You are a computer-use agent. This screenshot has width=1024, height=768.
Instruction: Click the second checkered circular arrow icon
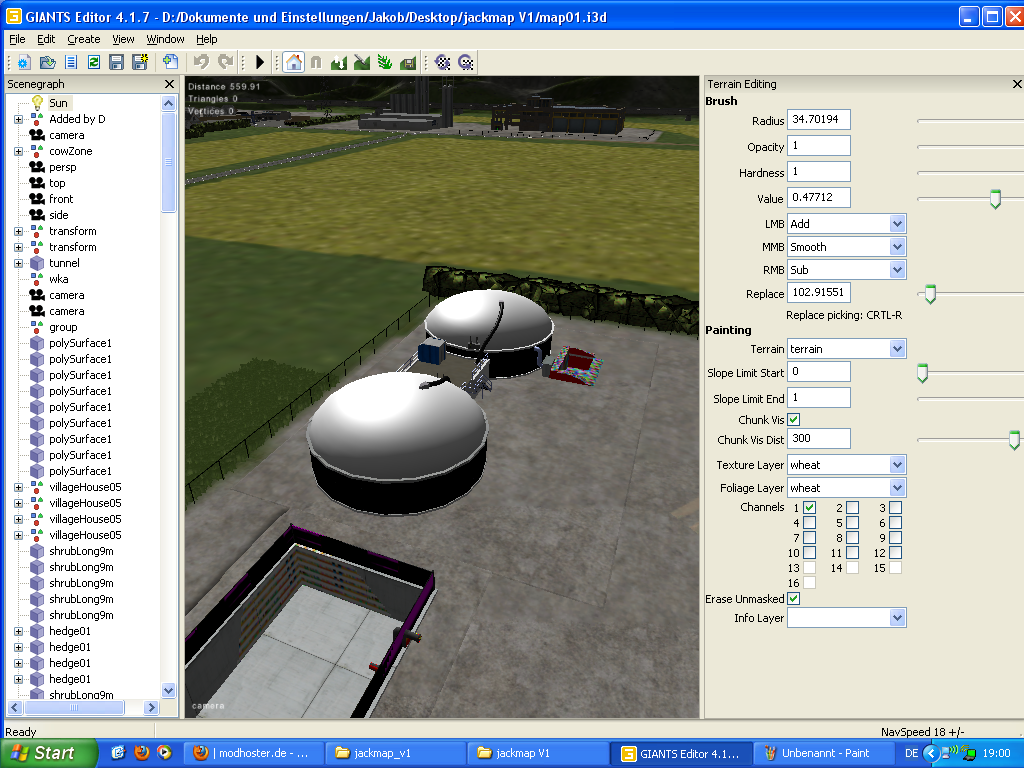(x=466, y=63)
